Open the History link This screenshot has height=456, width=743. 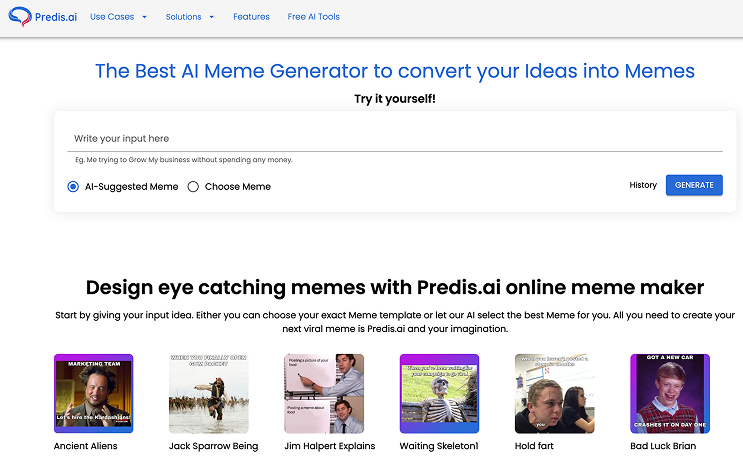tap(643, 185)
